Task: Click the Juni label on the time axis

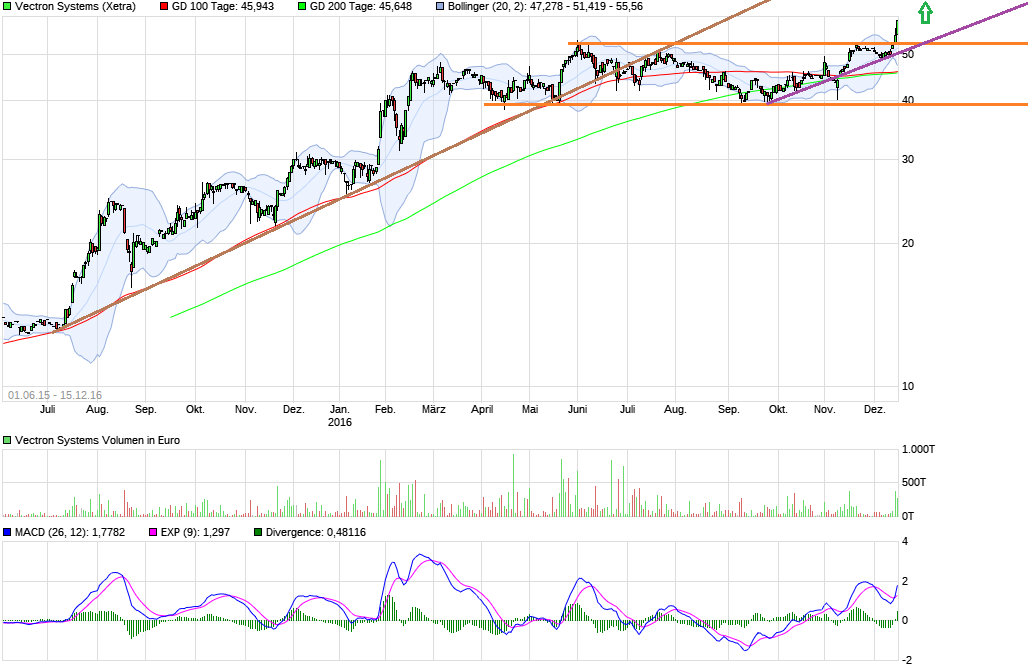Action: [x=579, y=409]
